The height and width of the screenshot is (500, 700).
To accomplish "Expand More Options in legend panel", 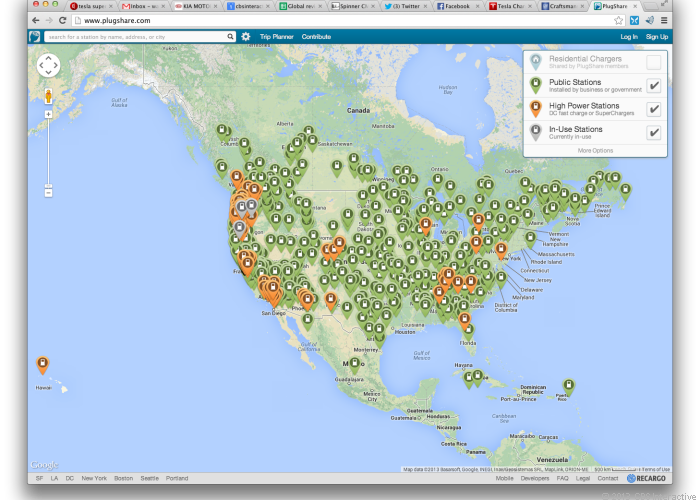I will 595,150.
